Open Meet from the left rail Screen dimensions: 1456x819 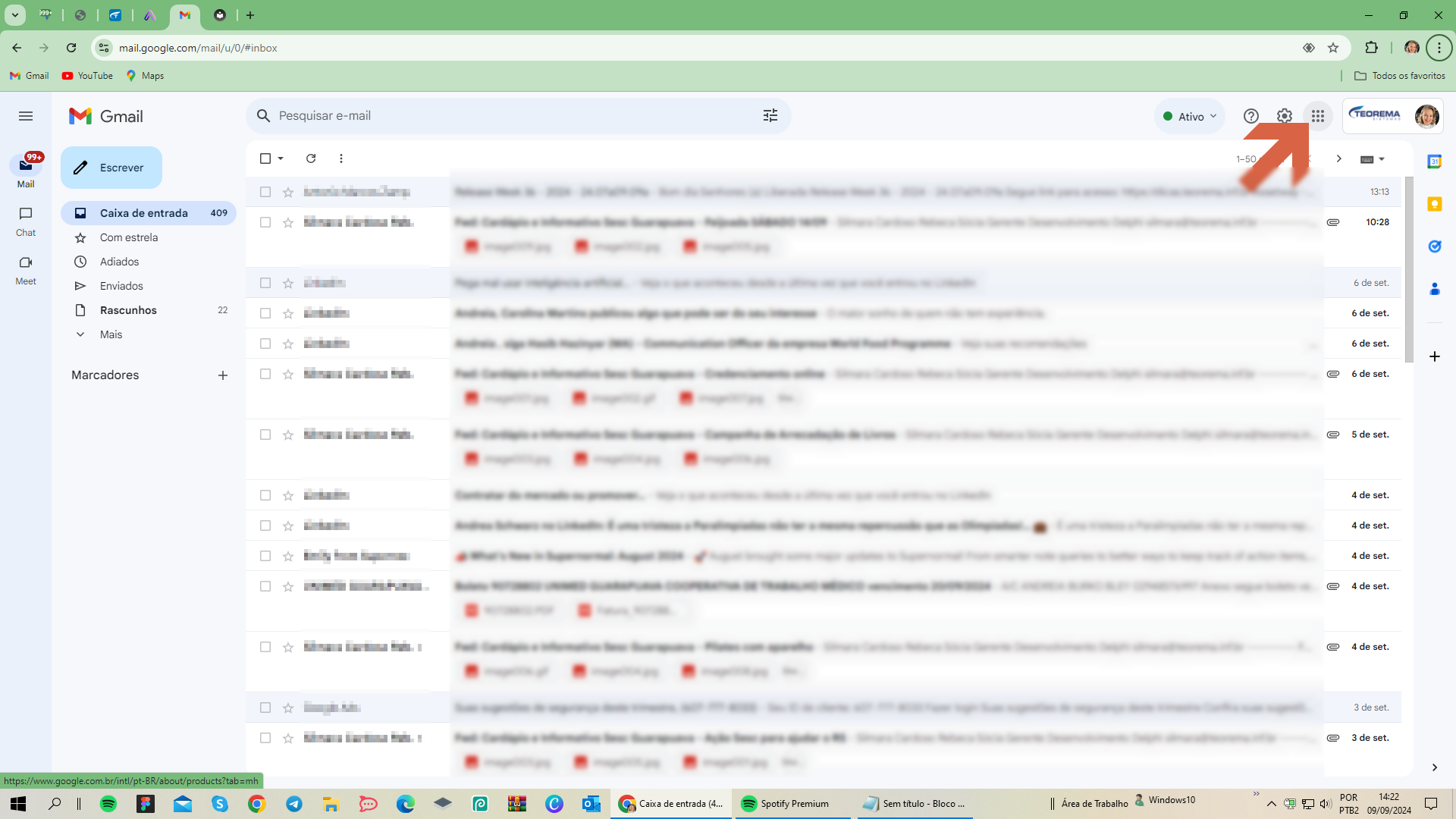click(26, 270)
